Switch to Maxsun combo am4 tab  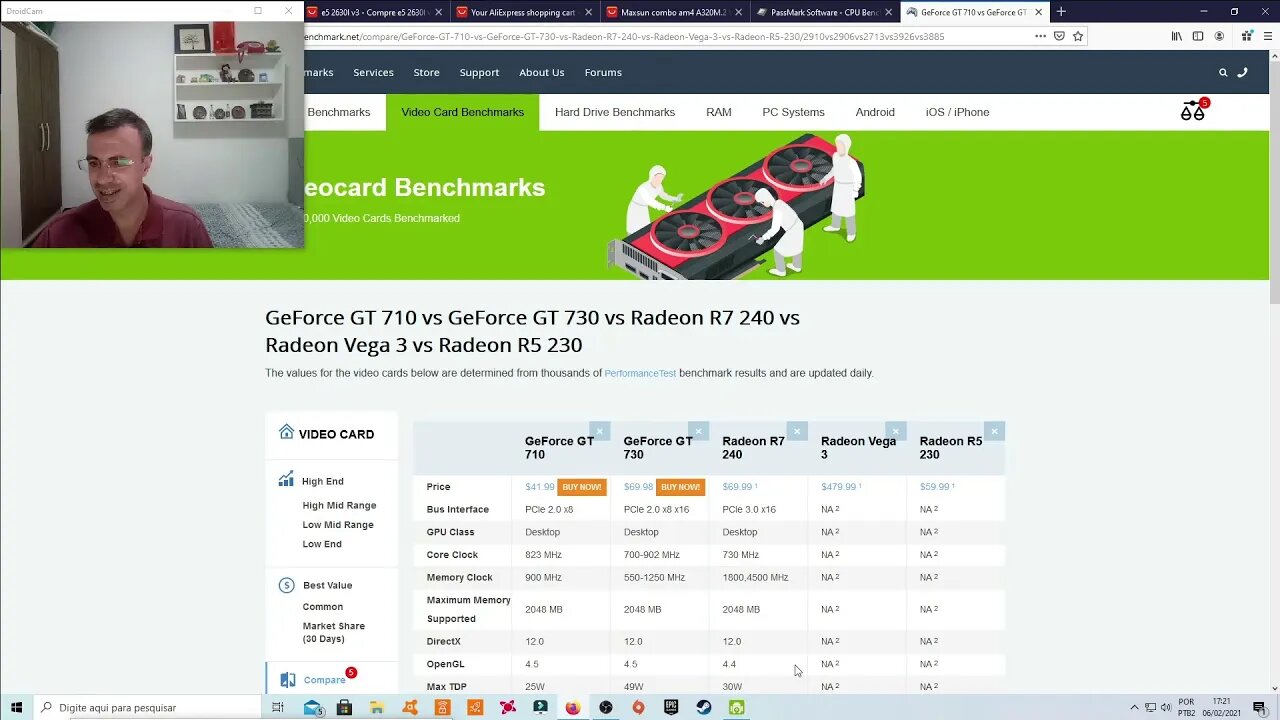pos(673,12)
